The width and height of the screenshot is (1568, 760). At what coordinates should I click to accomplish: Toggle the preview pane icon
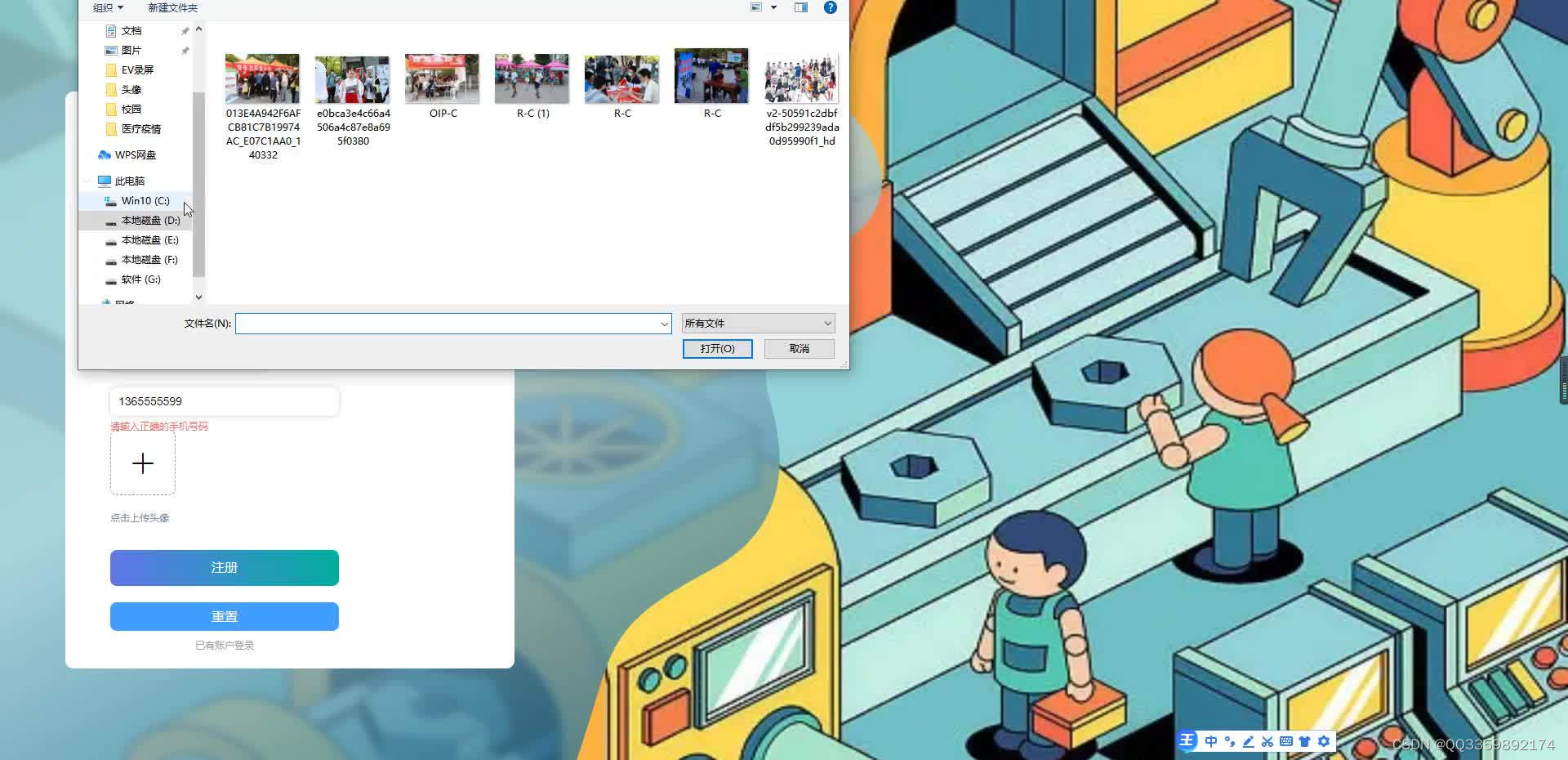click(x=801, y=7)
